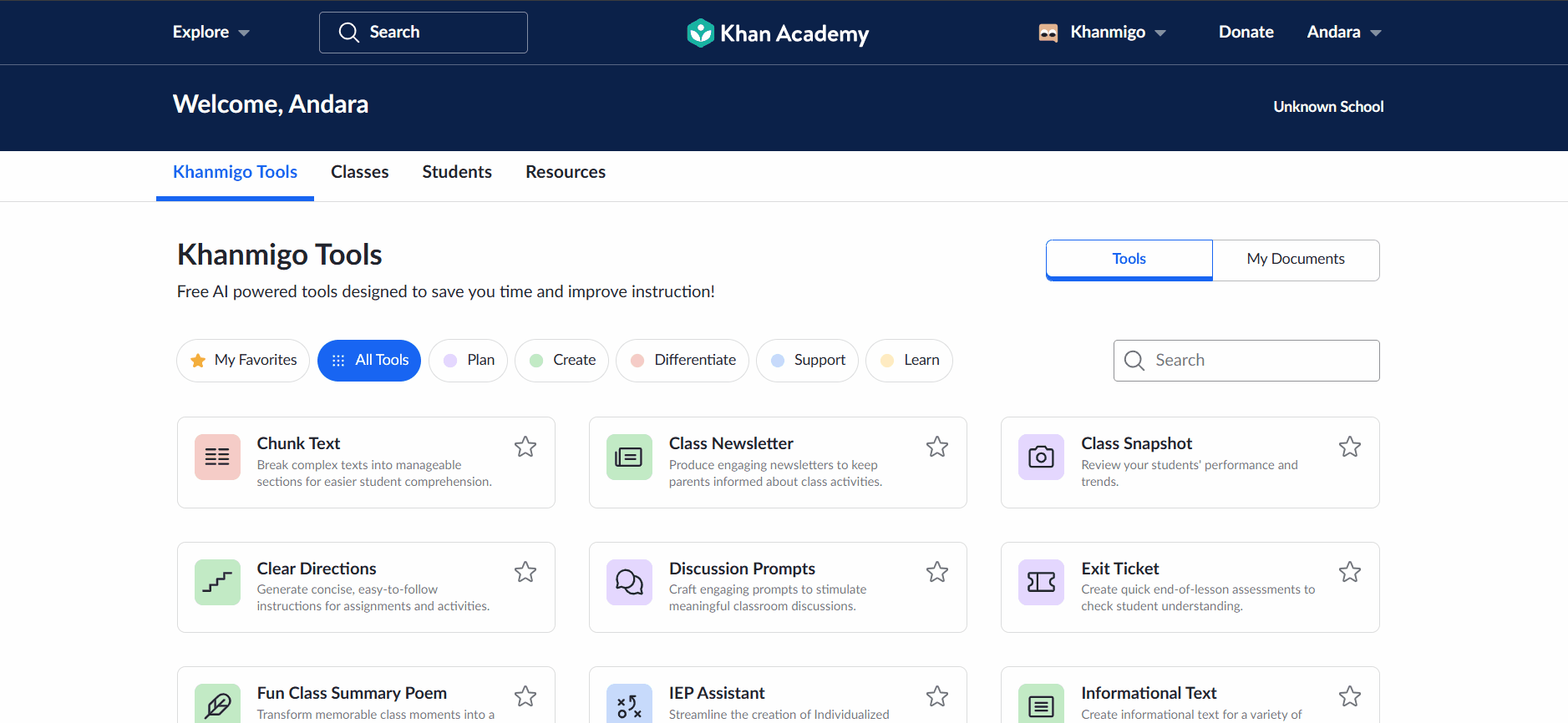Screen dimensions: 1568x723
Task: Click the Khanmigo mascot icon in header
Action: click(x=1048, y=33)
